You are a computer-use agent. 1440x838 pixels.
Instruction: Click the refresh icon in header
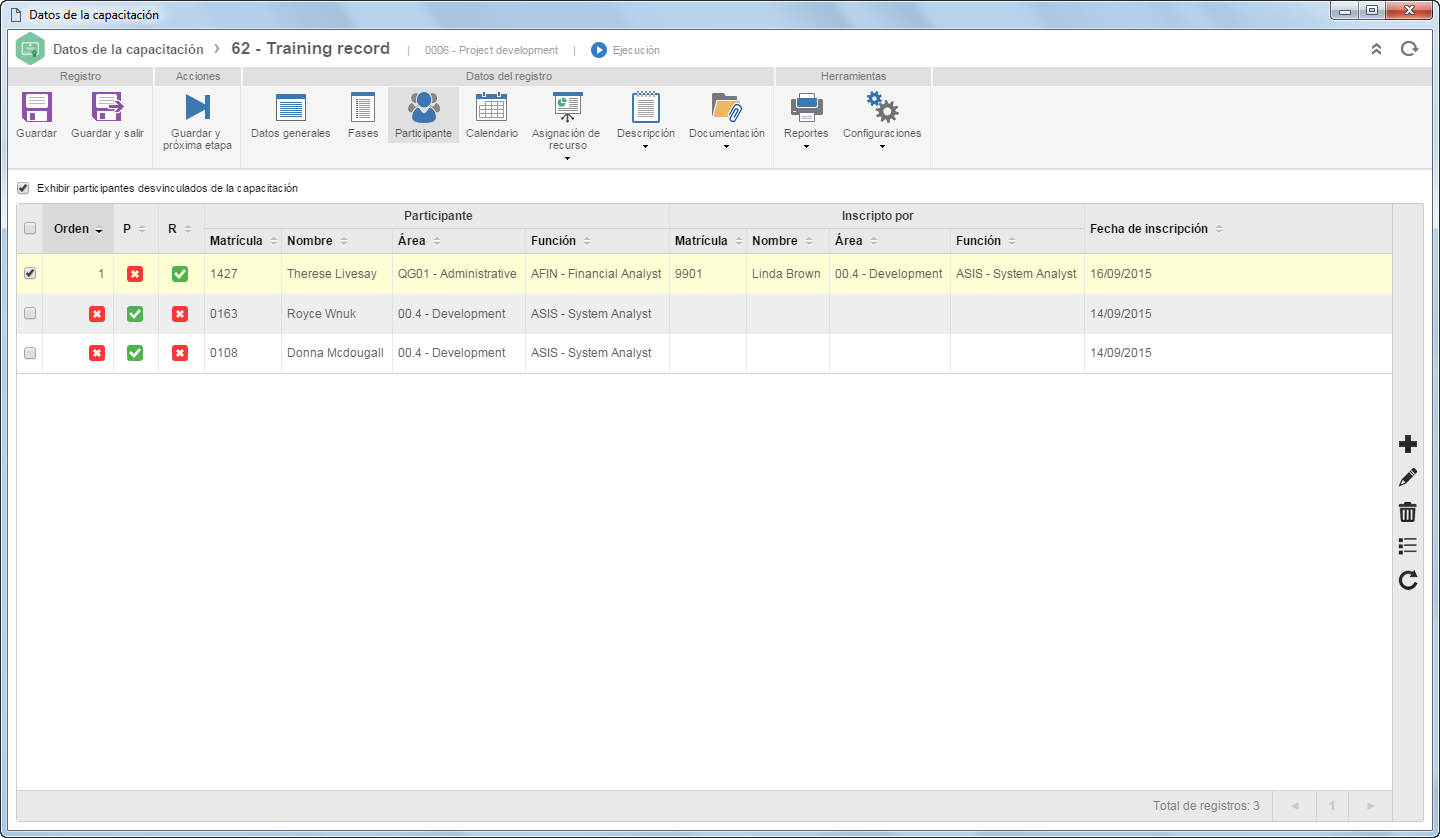(1409, 49)
